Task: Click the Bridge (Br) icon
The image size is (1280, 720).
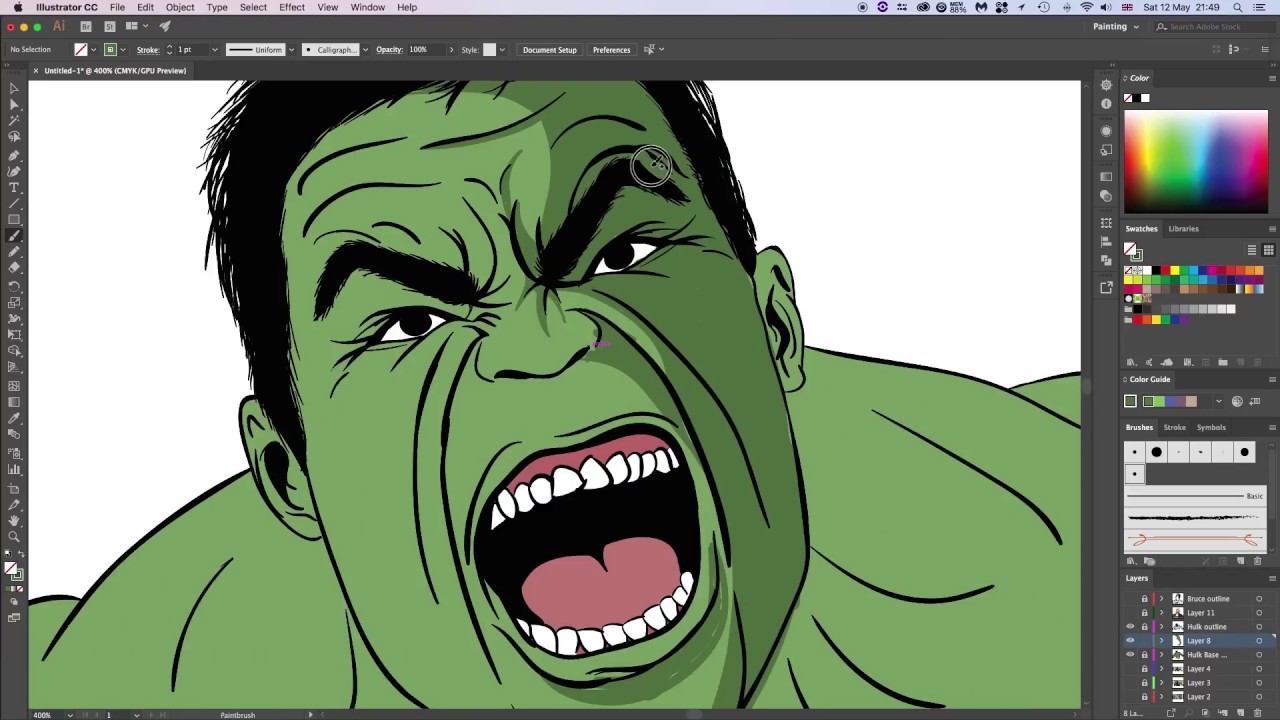Action: pyautogui.click(x=86, y=26)
